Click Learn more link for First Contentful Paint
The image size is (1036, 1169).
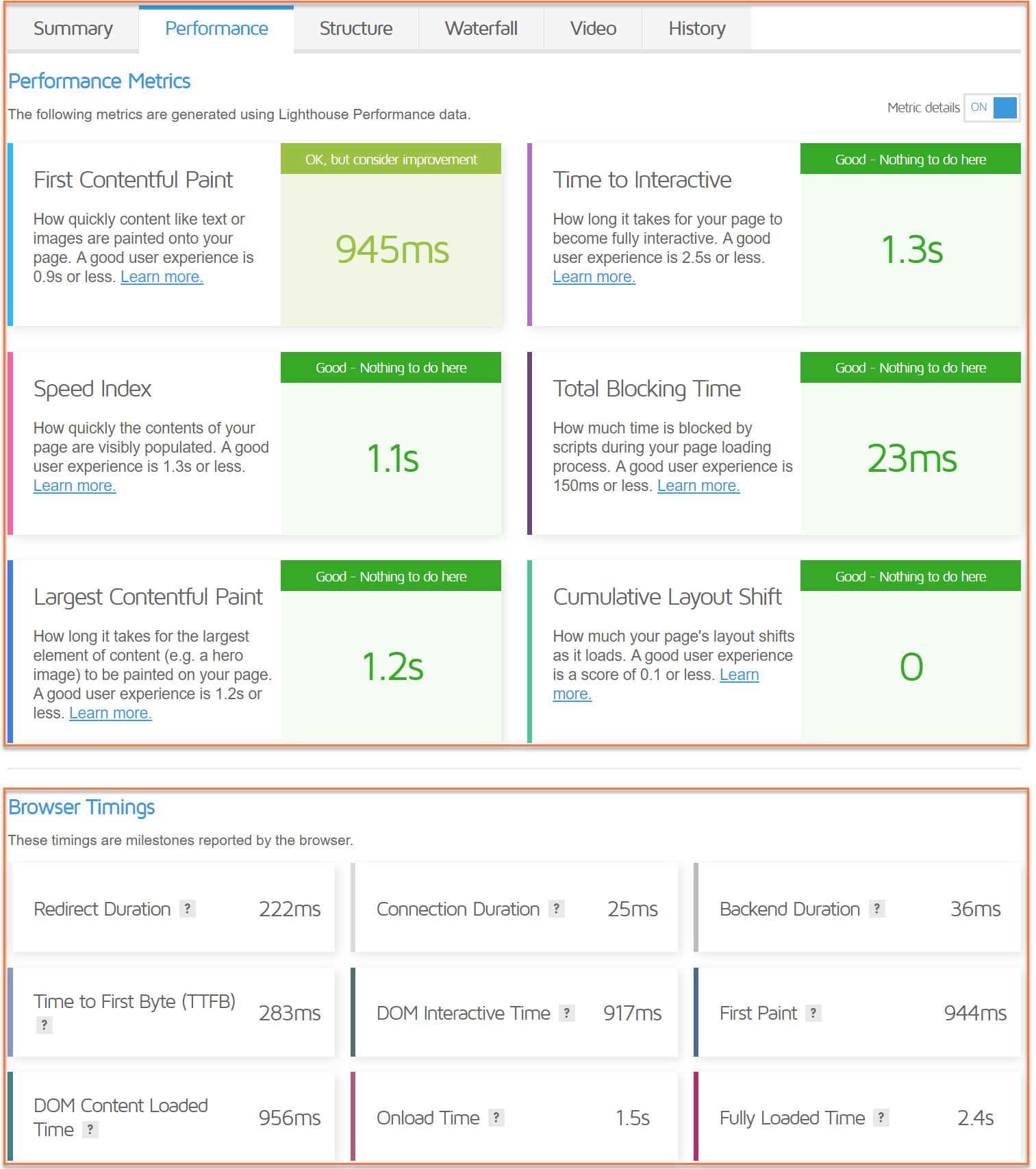click(x=162, y=277)
